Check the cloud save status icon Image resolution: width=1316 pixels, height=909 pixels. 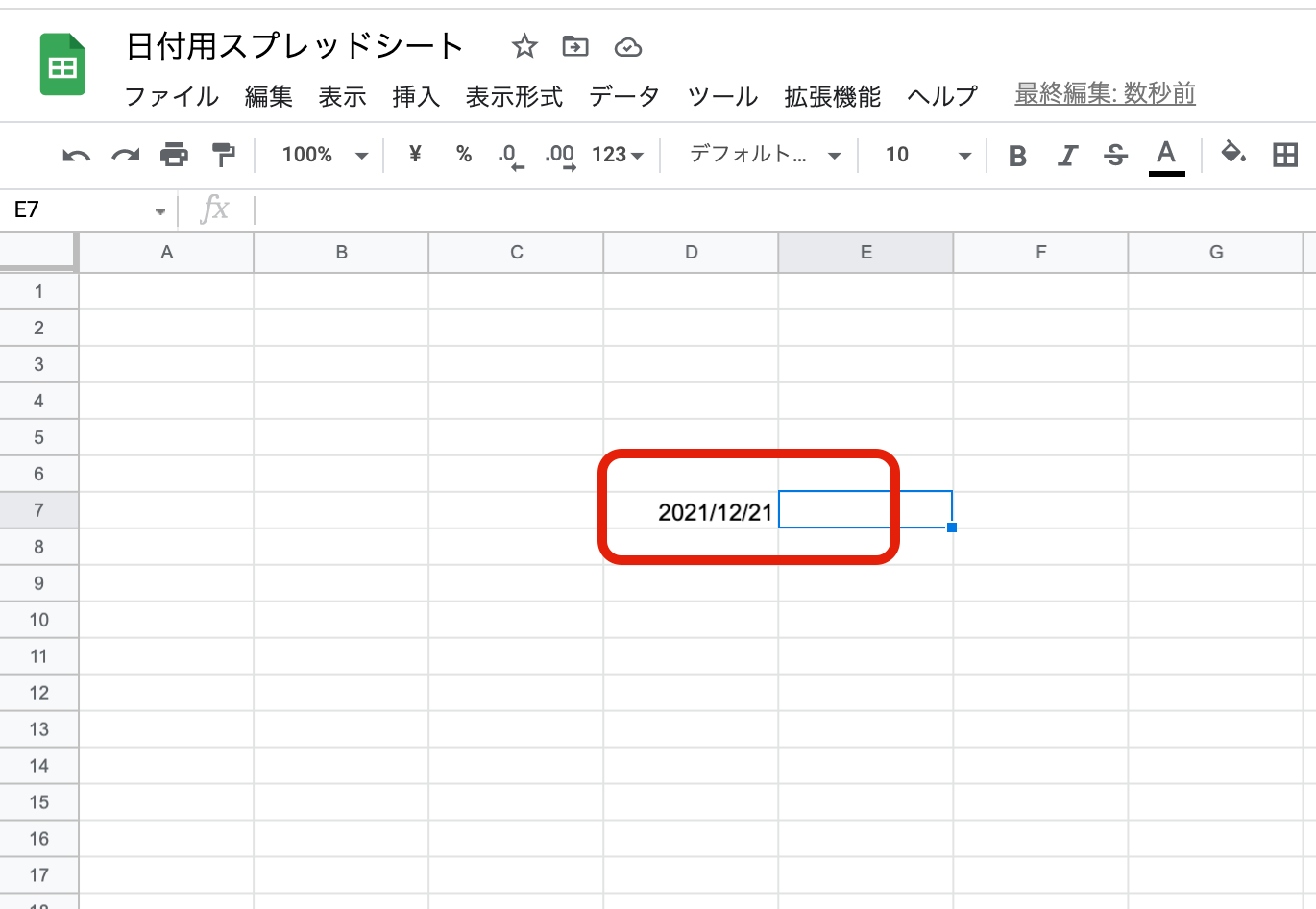(x=627, y=47)
